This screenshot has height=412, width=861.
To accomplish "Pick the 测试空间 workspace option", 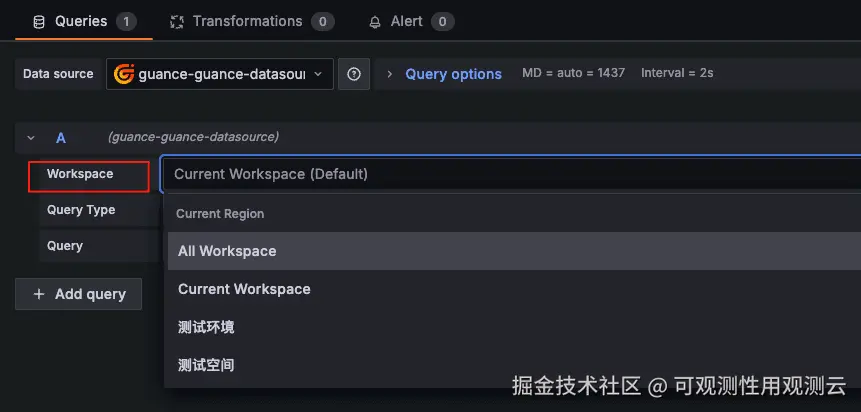I will 206,365.
